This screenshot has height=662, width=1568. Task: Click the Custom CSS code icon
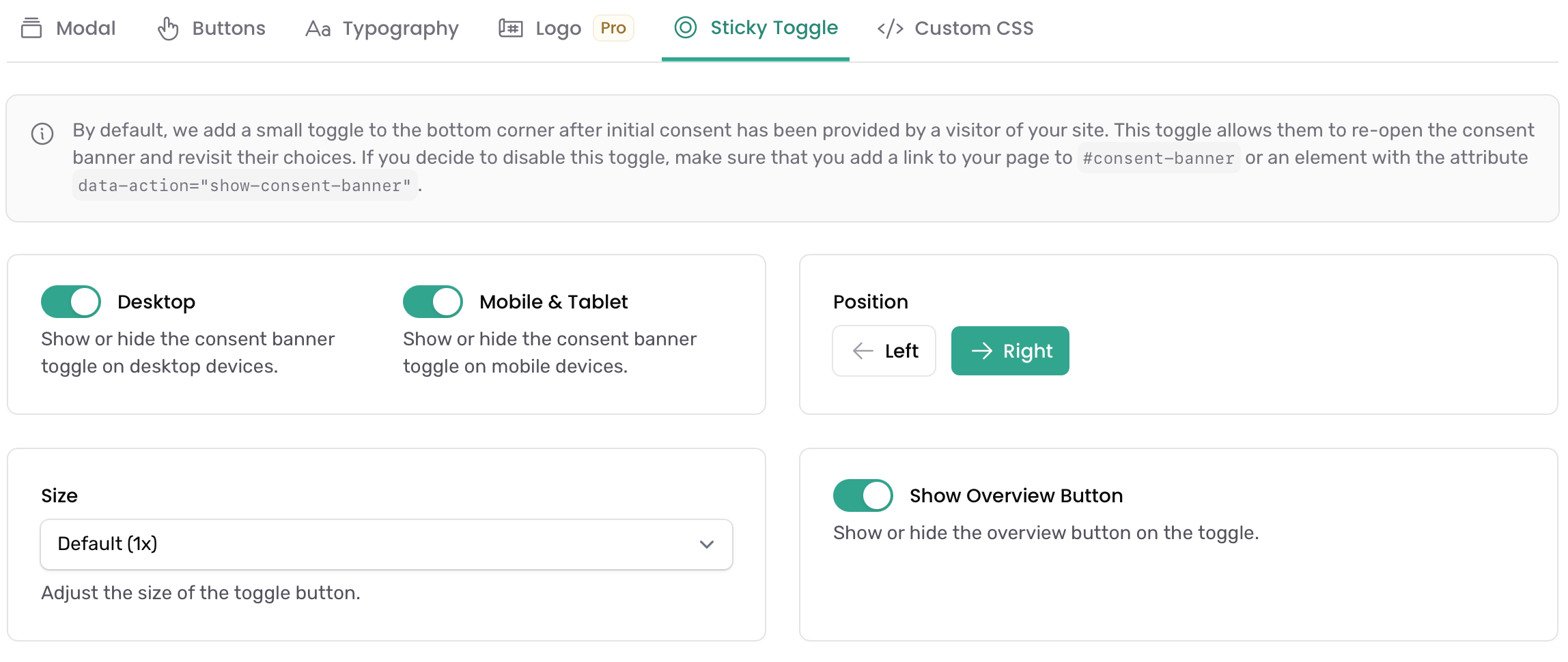[x=891, y=29]
